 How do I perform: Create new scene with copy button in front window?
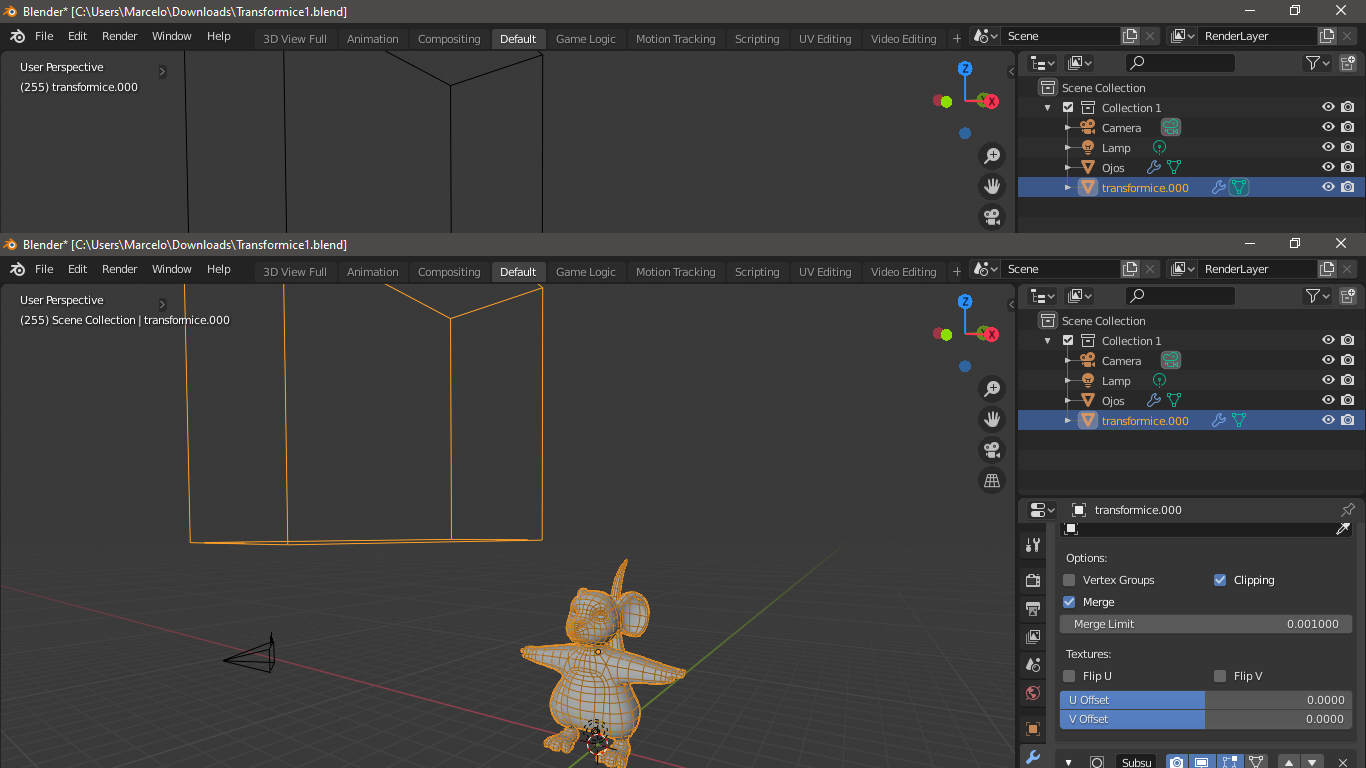(x=1130, y=269)
